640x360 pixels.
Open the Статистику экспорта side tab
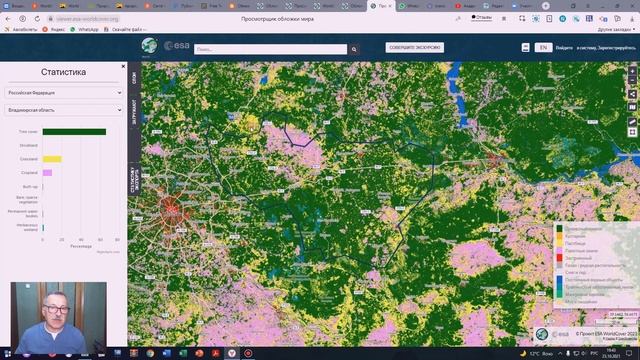pos(134,179)
